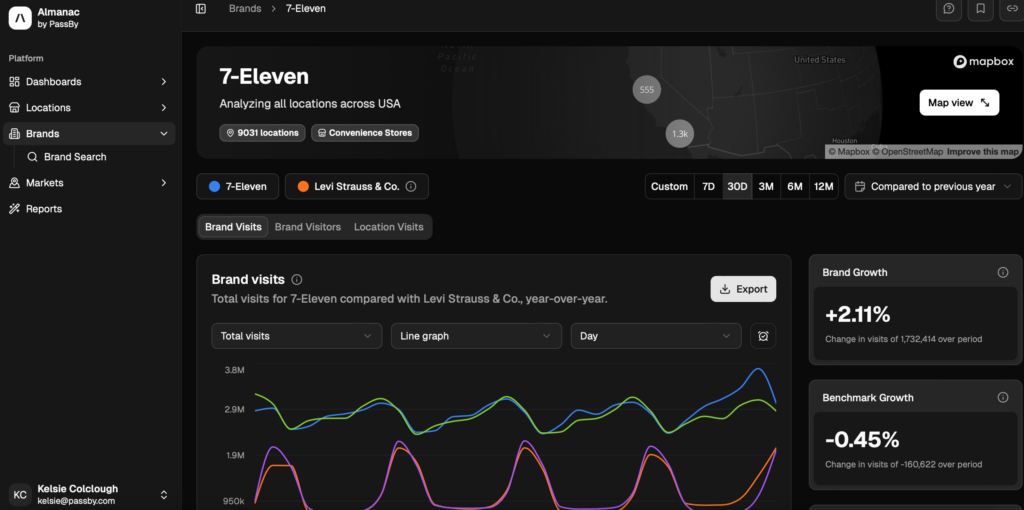Click the kelsie@passby.com email text
The height and width of the screenshot is (510, 1024).
(76, 500)
